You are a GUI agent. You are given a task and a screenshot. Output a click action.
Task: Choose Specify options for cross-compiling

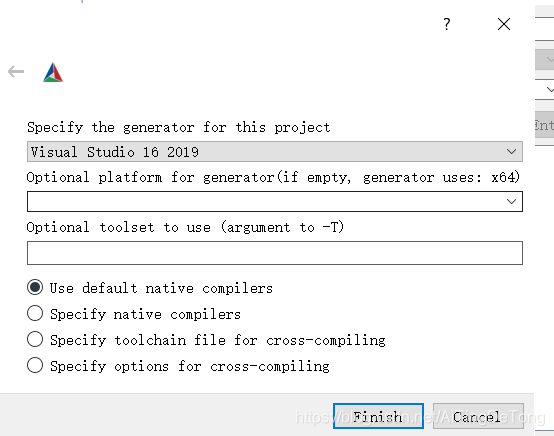click(x=178, y=366)
